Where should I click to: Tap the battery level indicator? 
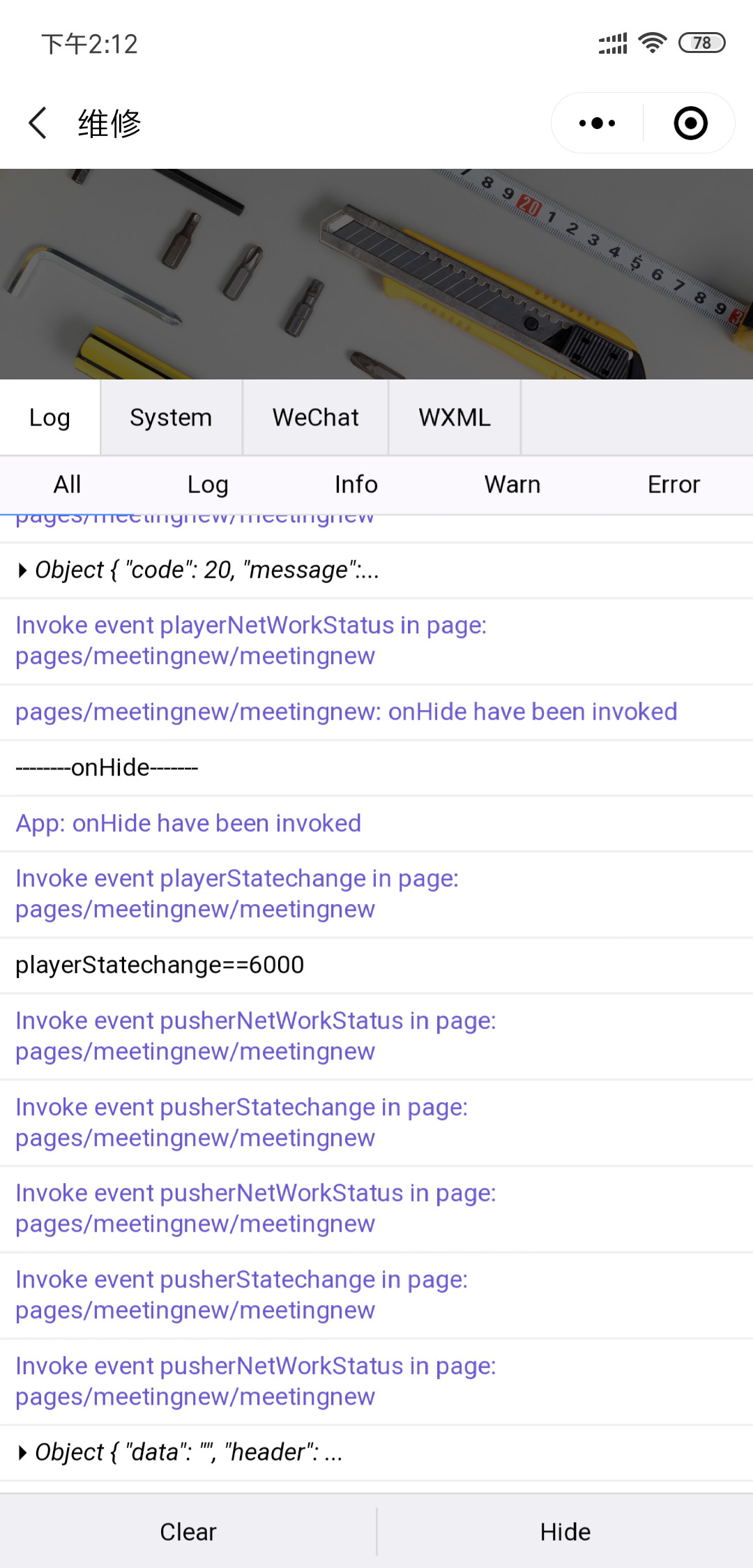coord(701,43)
